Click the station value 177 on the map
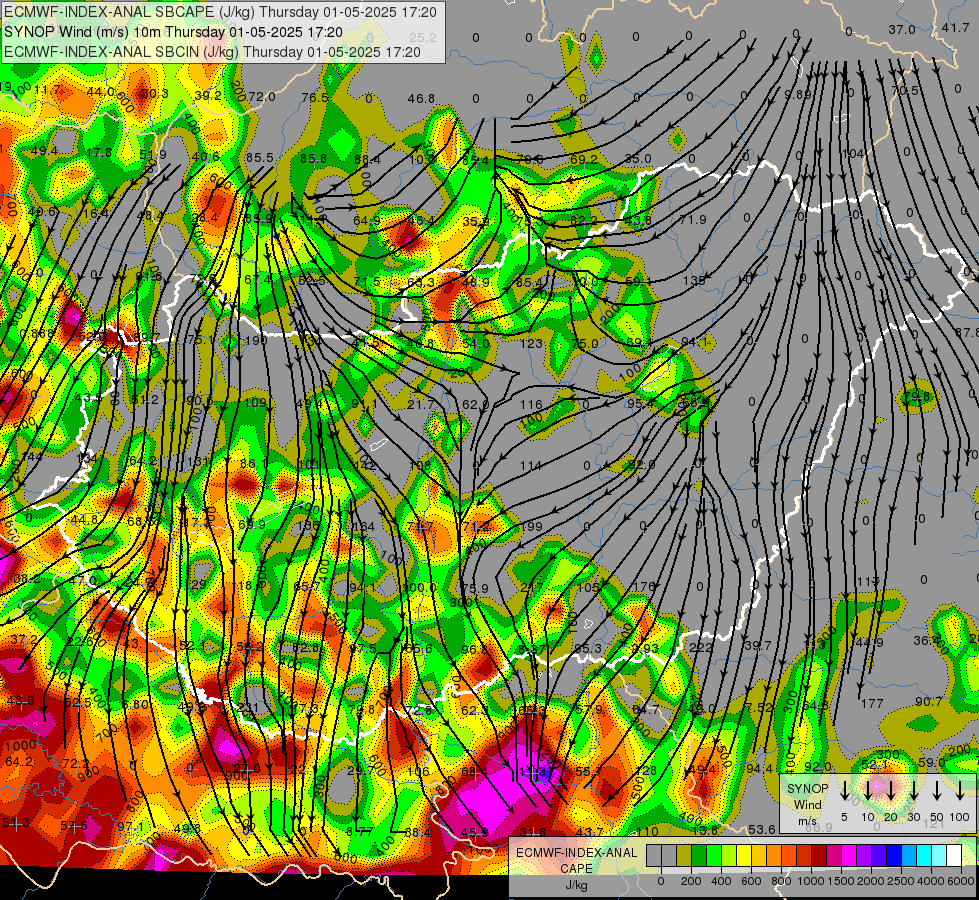The image size is (979, 900). tap(872, 704)
